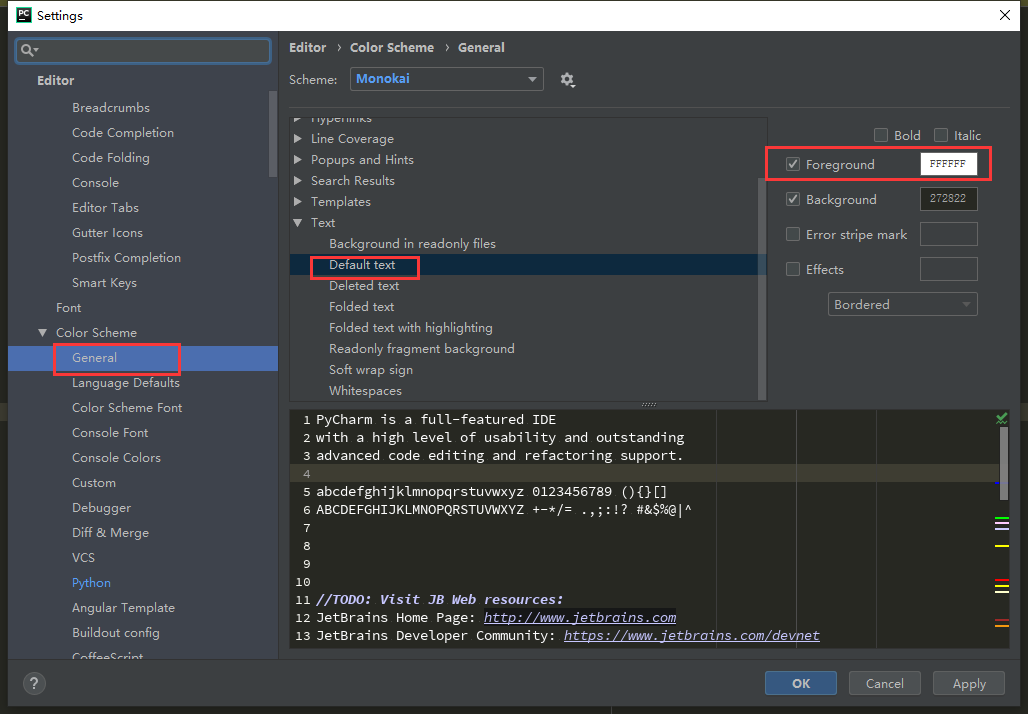Open Debugger color settings
The height and width of the screenshot is (714, 1028).
tap(101, 507)
